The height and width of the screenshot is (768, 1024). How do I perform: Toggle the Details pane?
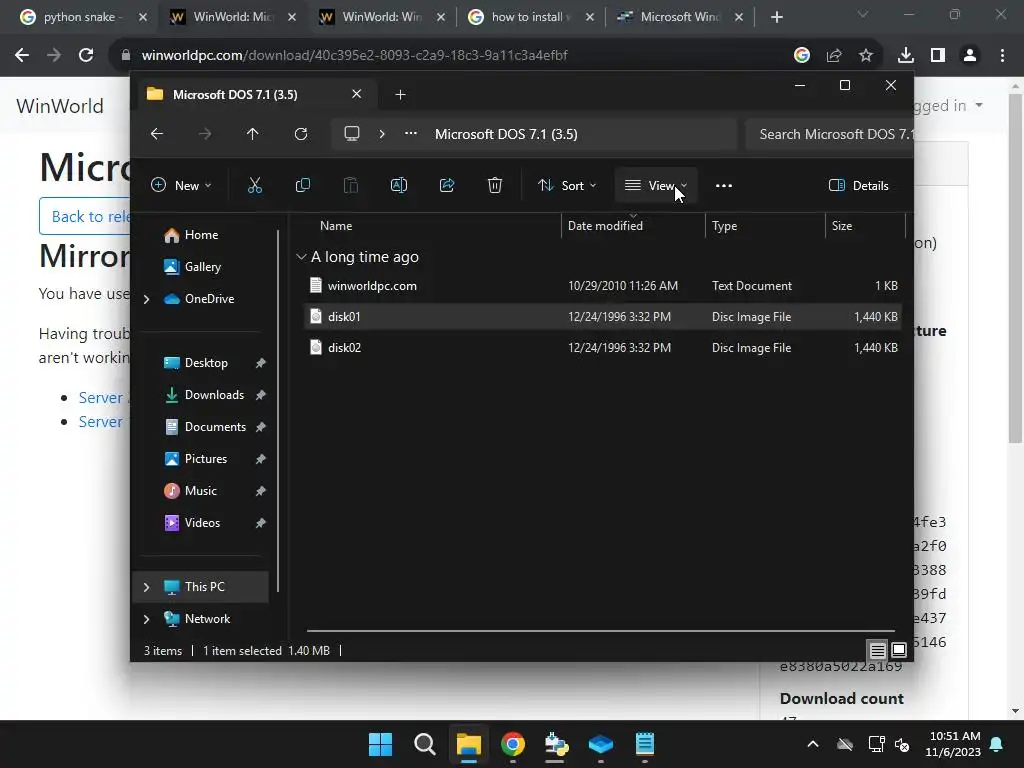(858, 185)
